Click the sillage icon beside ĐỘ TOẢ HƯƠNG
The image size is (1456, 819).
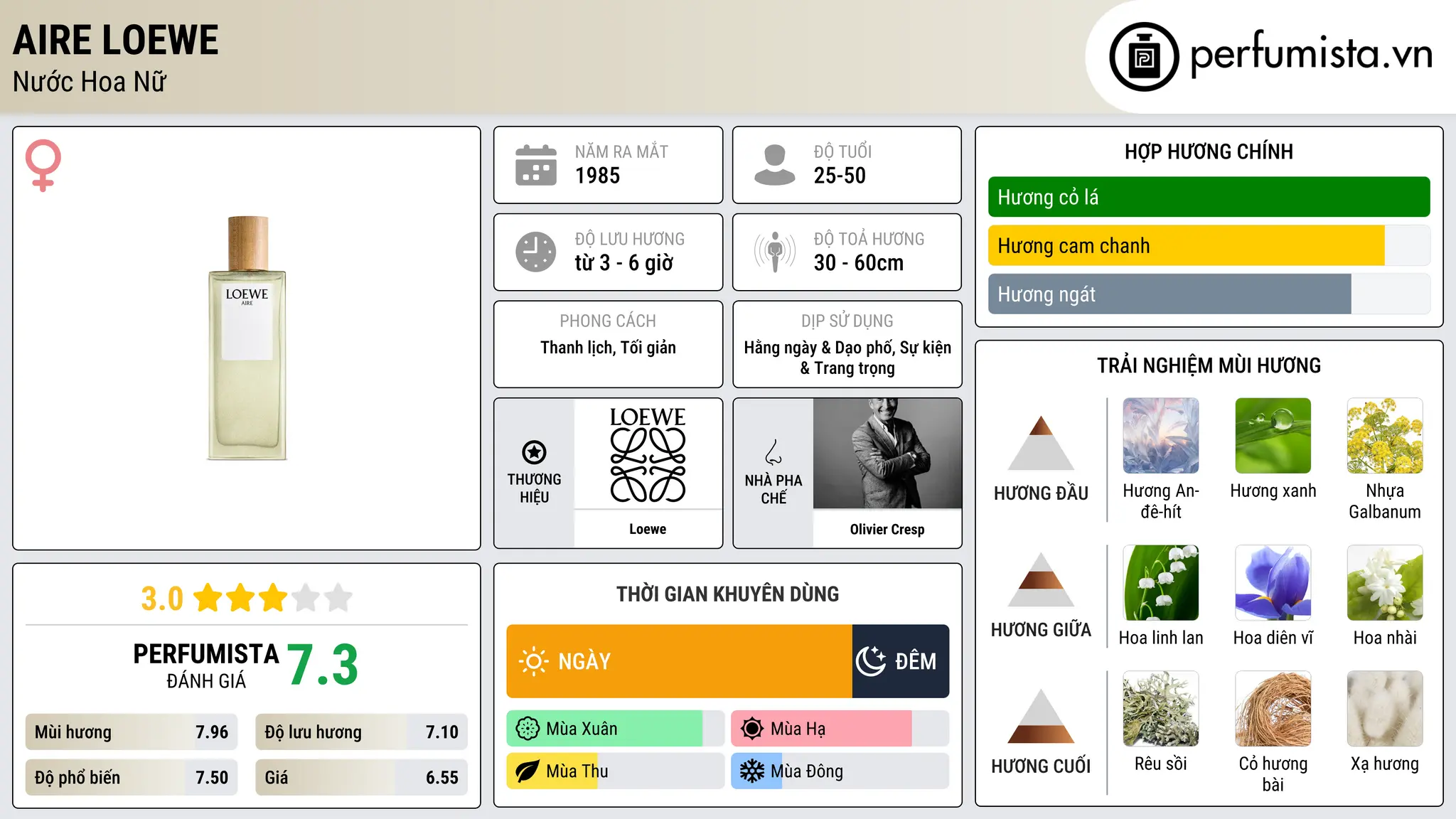tap(774, 252)
